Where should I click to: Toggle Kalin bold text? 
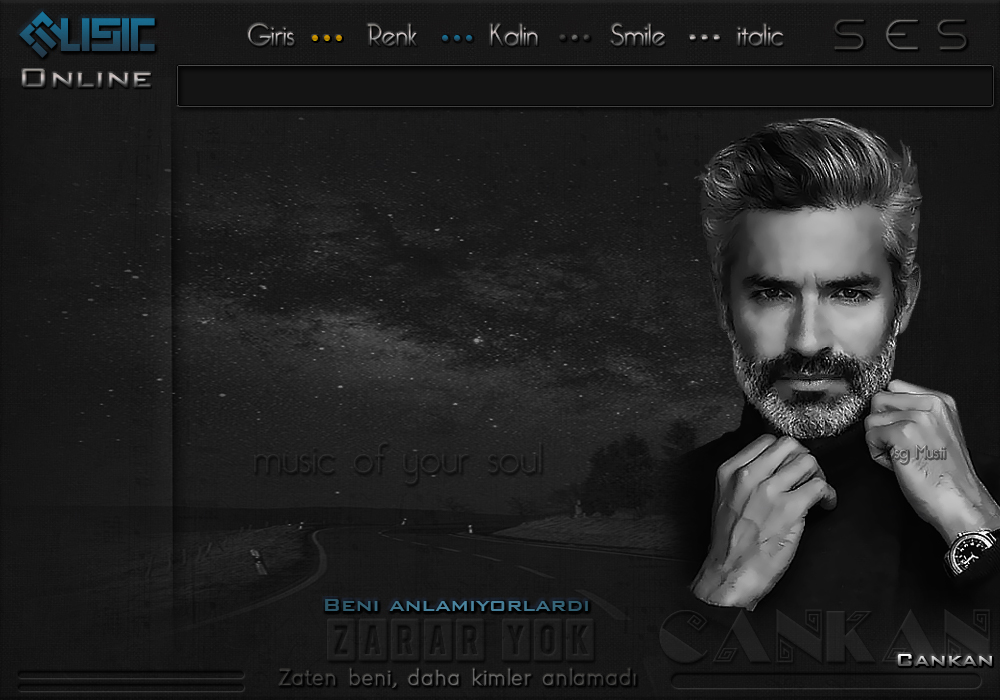(x=513, y=37)
